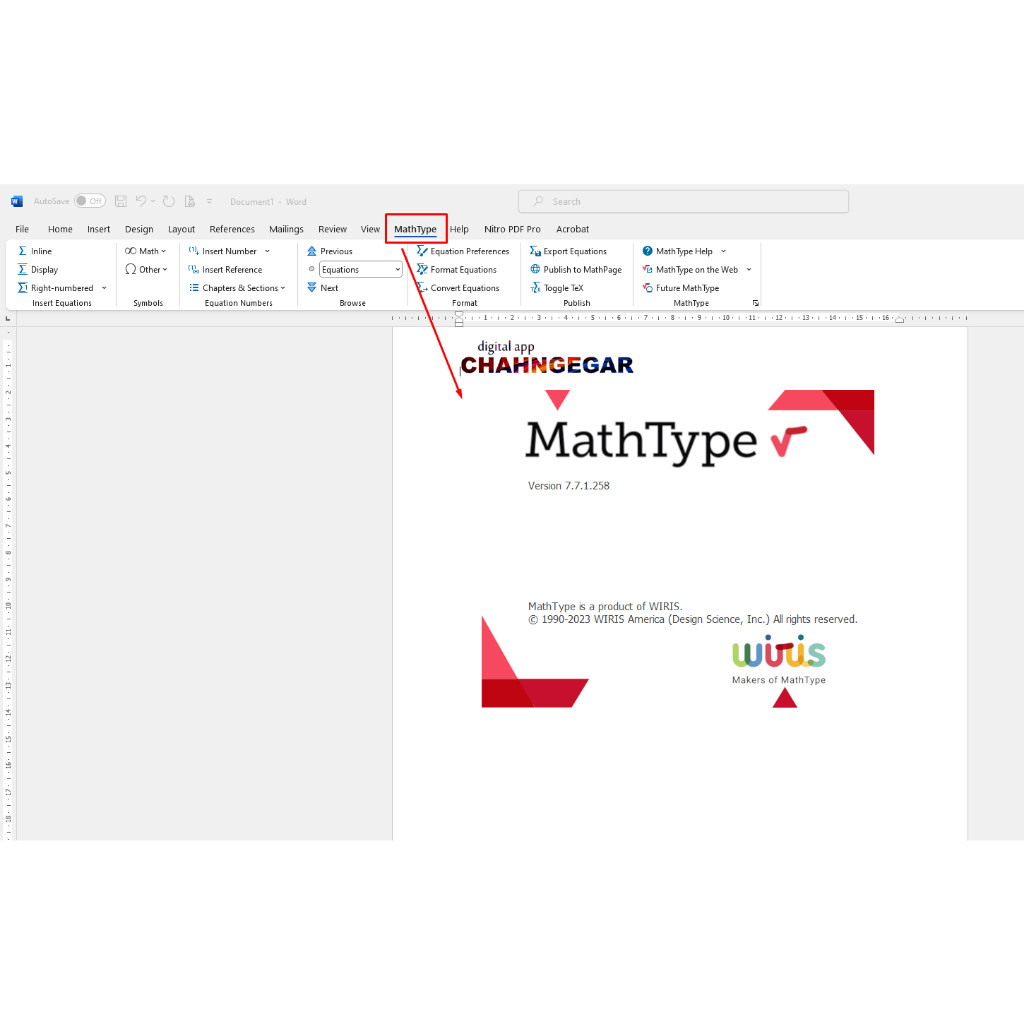
Task: Switch to the View tab
Action: [x=370, y=229]
